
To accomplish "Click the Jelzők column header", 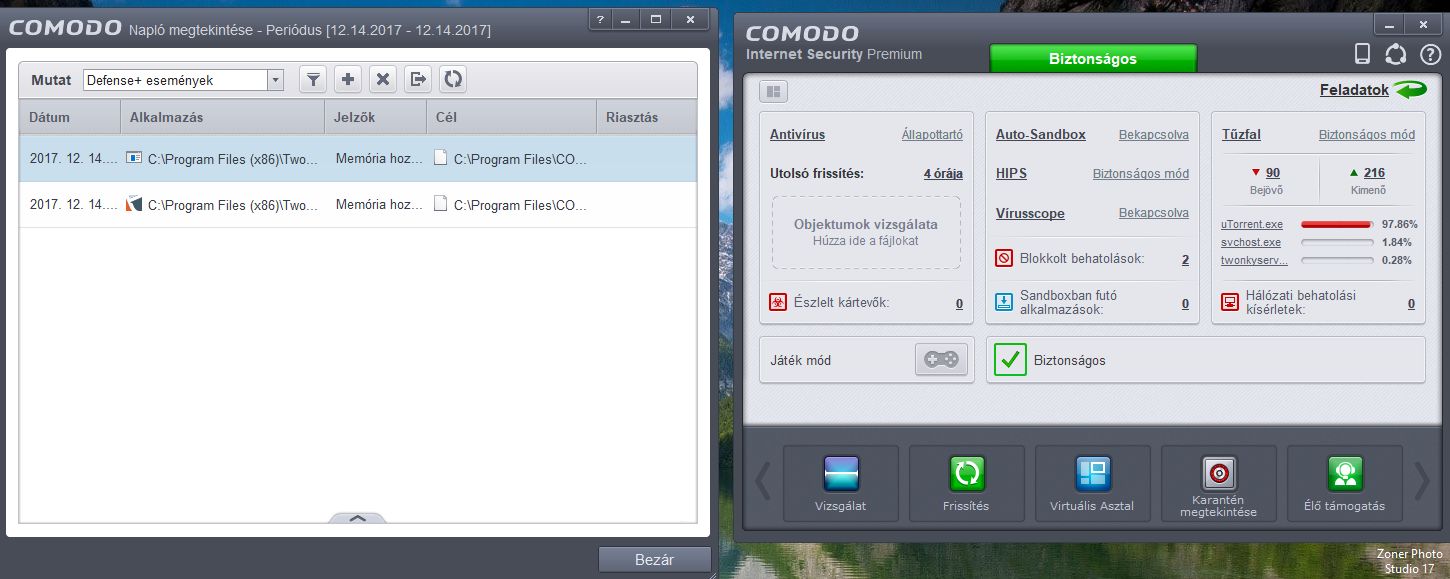I will 376,117.
